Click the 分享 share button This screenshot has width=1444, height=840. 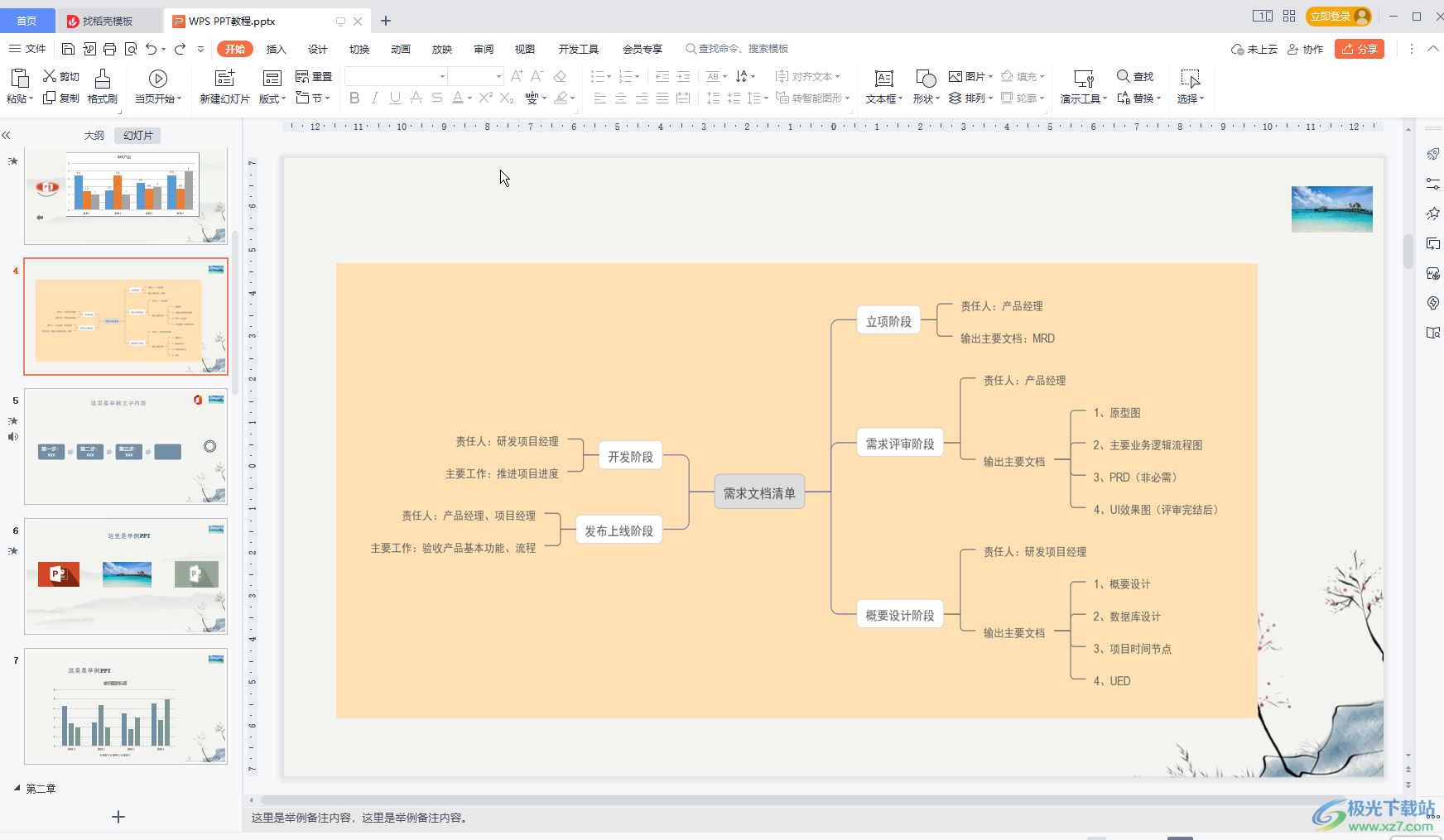pos(1360,49)
